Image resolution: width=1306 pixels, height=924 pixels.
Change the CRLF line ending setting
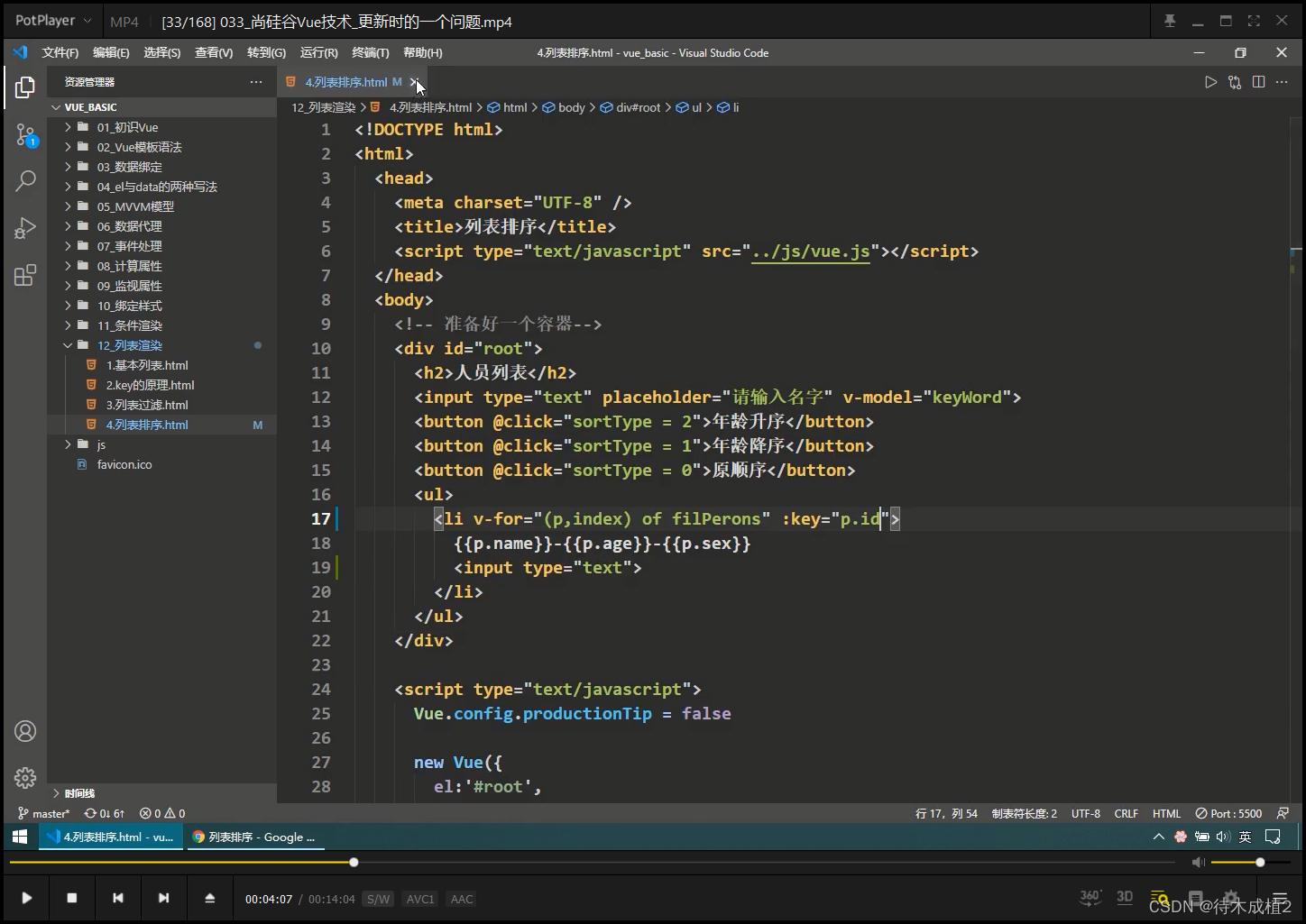(1126, 813)
